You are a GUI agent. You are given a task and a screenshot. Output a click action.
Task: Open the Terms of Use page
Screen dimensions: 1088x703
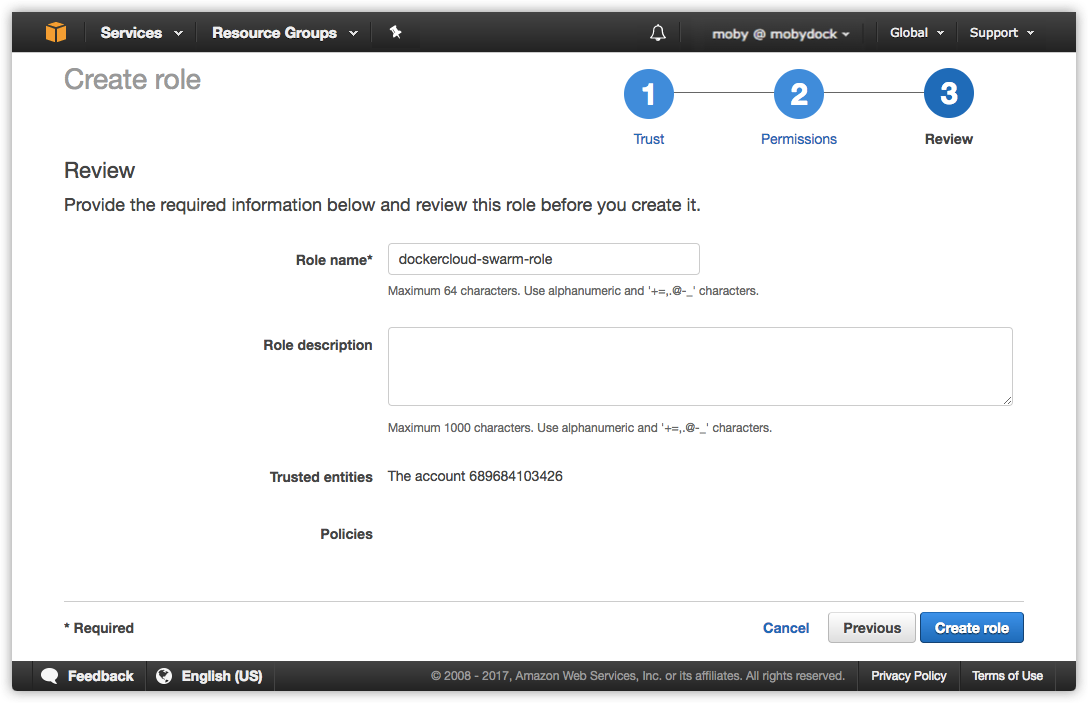[1007, 676]
